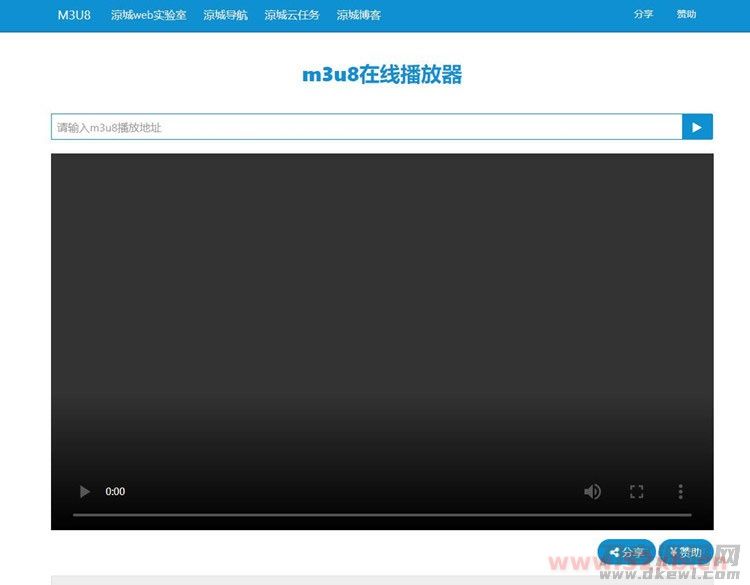Visit 凉城博客 from the top bar
750x585 pixels.
click(358, 15)
